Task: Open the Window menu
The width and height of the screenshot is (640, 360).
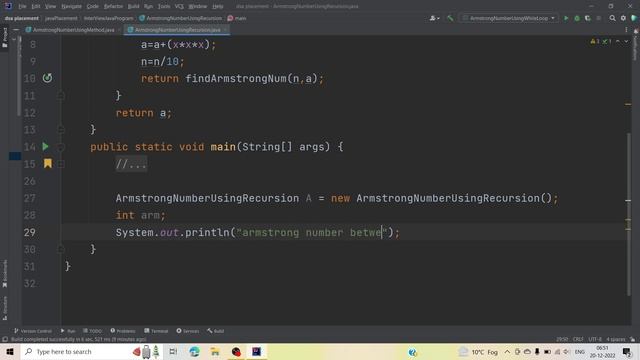Action: tap(198, 6)
